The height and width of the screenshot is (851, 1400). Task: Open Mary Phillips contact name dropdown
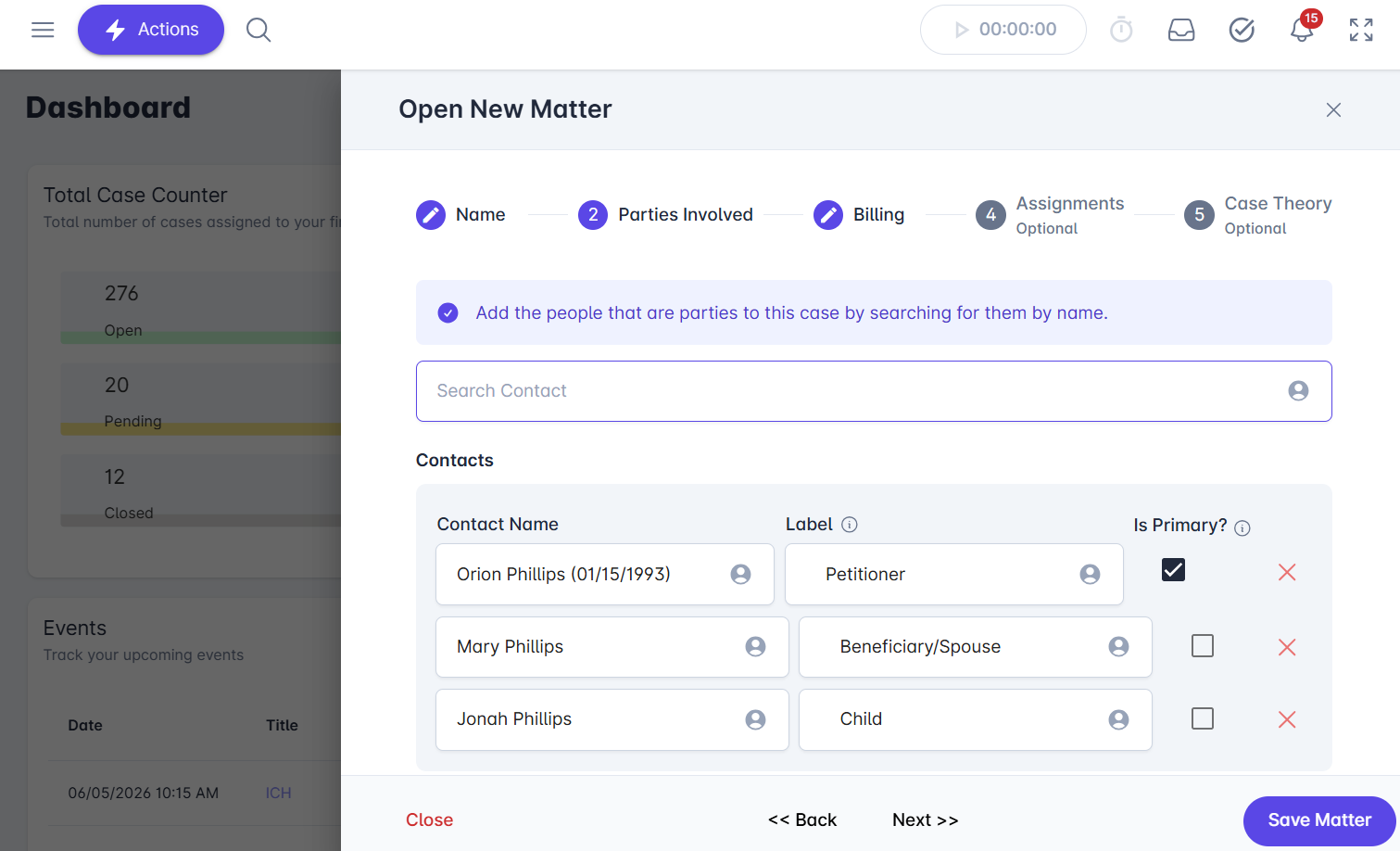[612, 647]
